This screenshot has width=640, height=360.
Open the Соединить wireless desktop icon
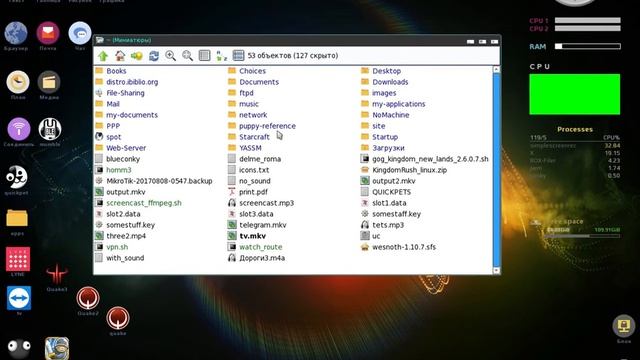[18, 129]
